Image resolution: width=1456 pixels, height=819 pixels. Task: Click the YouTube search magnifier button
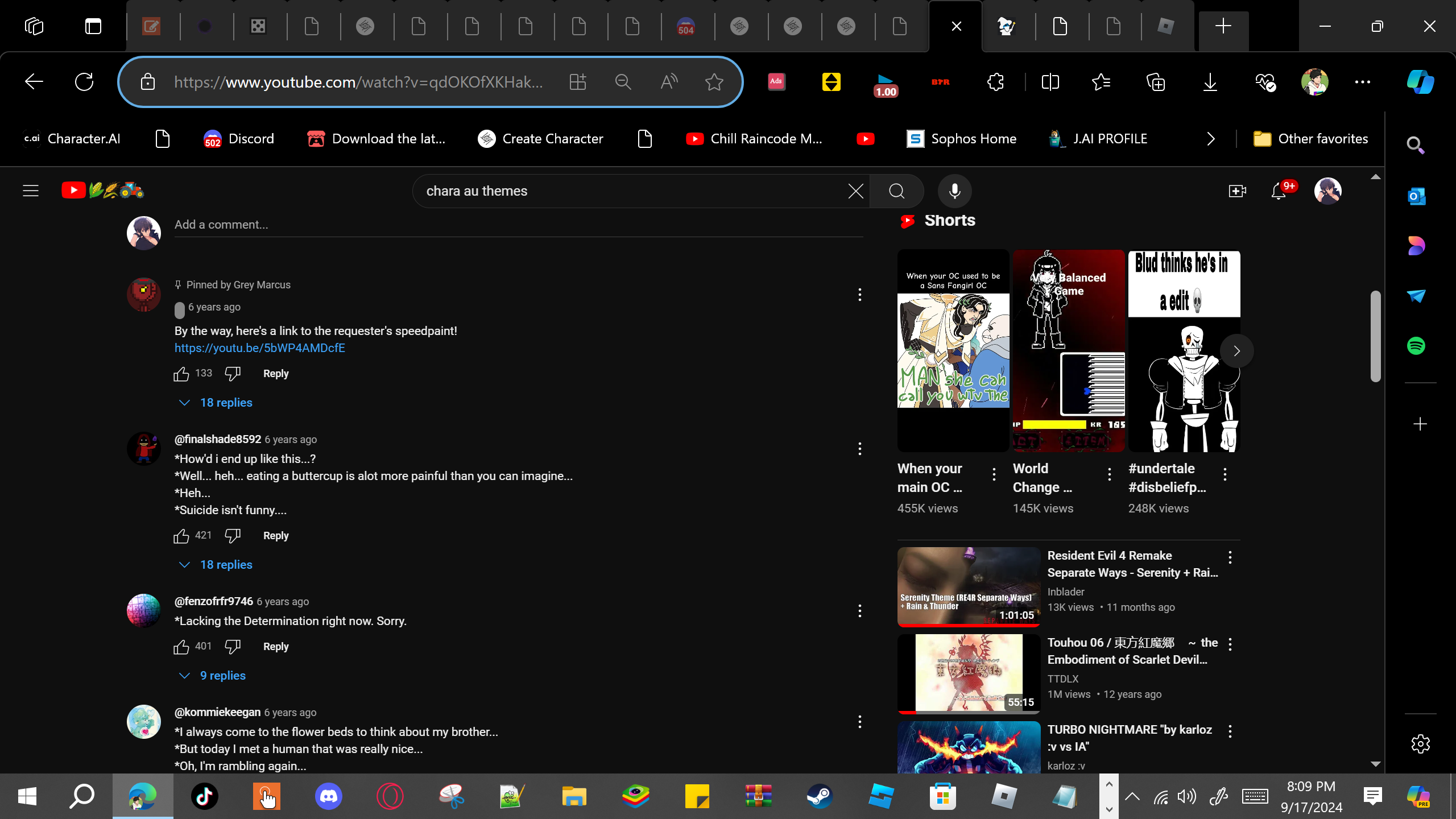pyautogui.click(x=897, y=191)
